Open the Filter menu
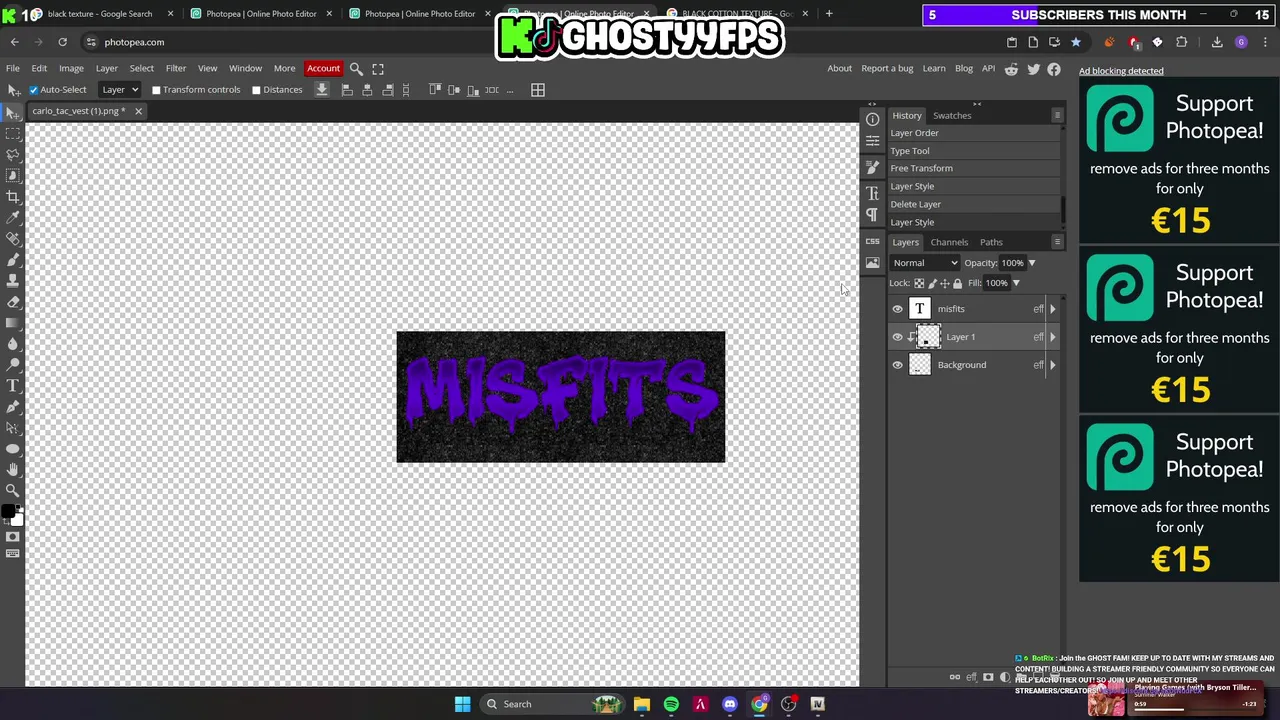This screenshot has width=1280, height=720. click(x=176, y=69)
